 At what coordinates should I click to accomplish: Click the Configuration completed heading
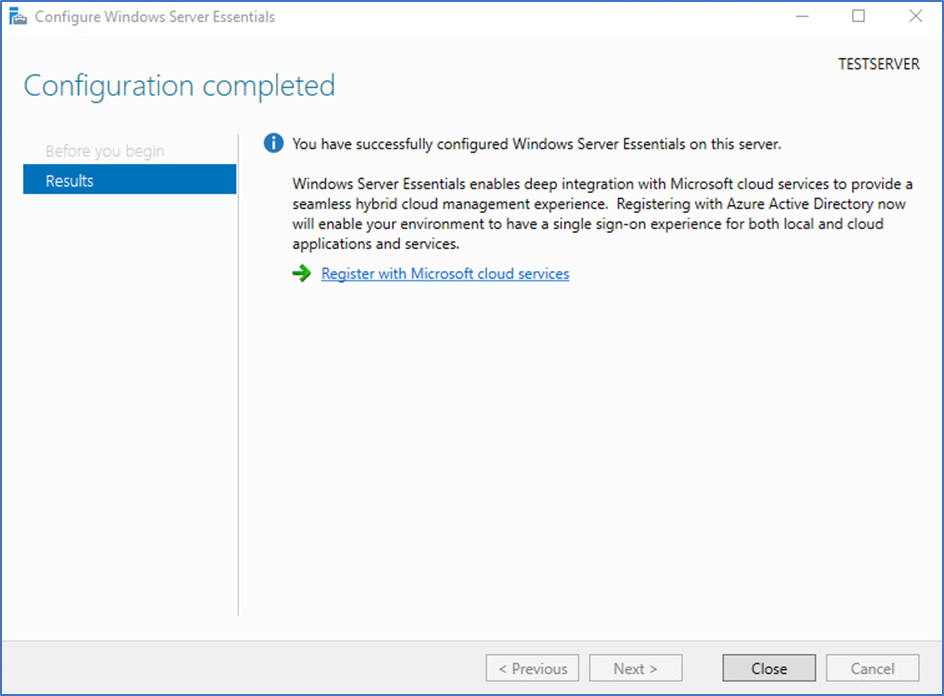(x=179, y=86)
